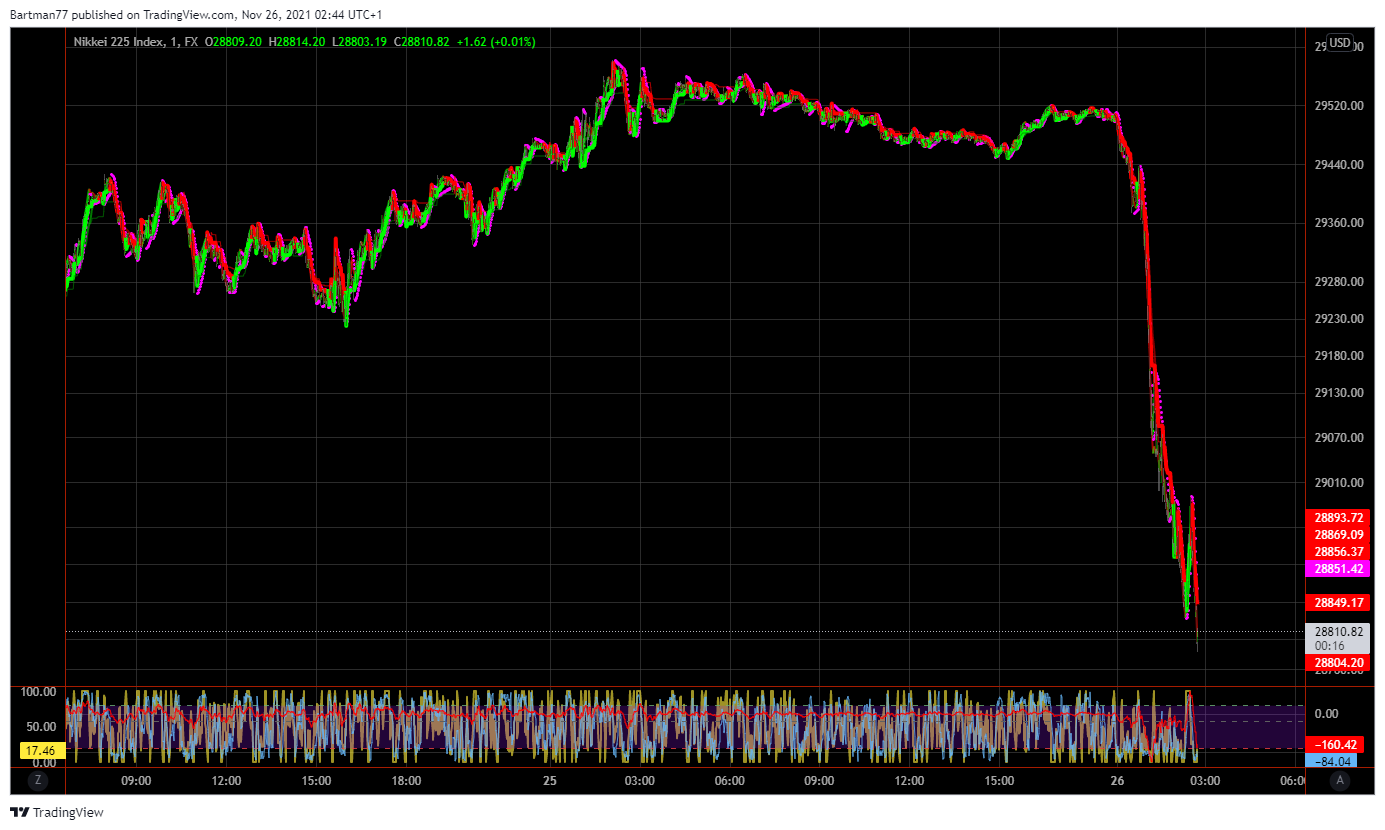
Task: Click the Z timezone button
Action: tap(38, 780)
